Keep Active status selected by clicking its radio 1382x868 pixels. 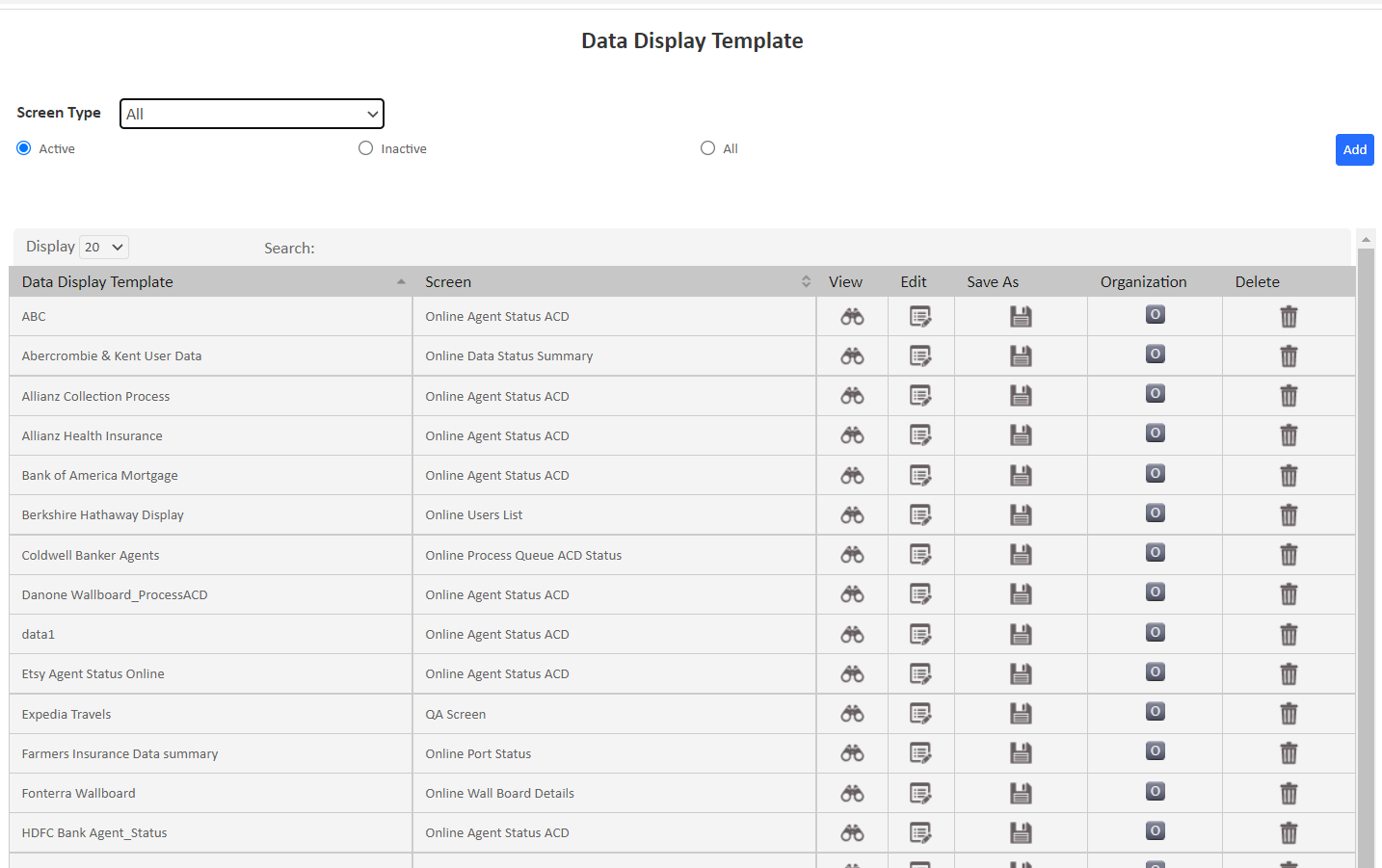click(x=22, y=147)
